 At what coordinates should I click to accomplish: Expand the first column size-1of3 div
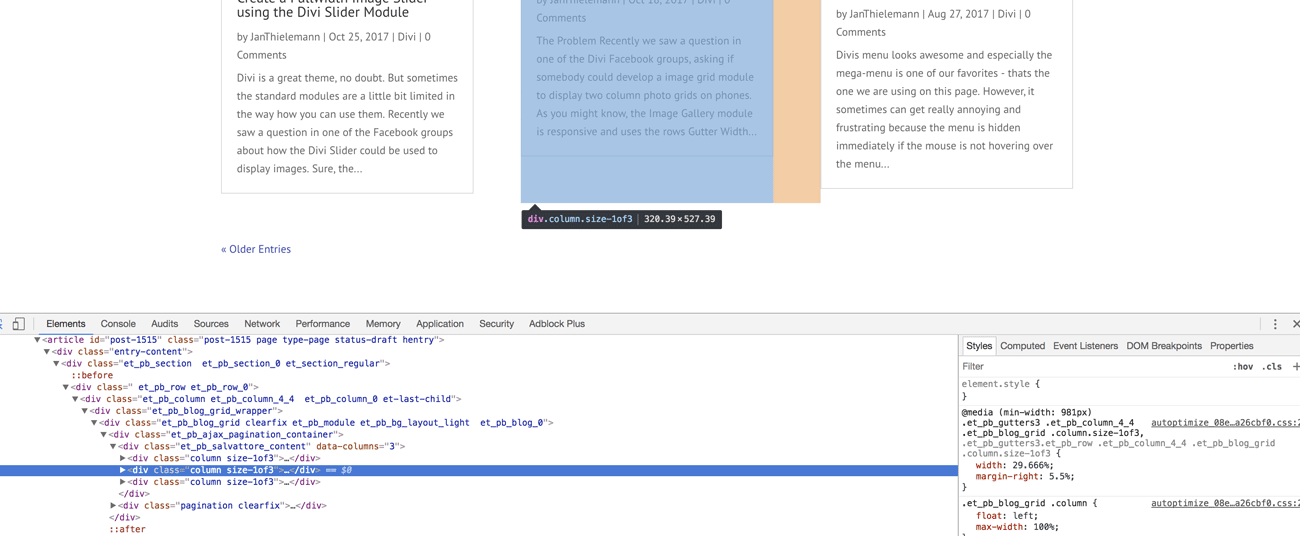[x=123, y=458]
